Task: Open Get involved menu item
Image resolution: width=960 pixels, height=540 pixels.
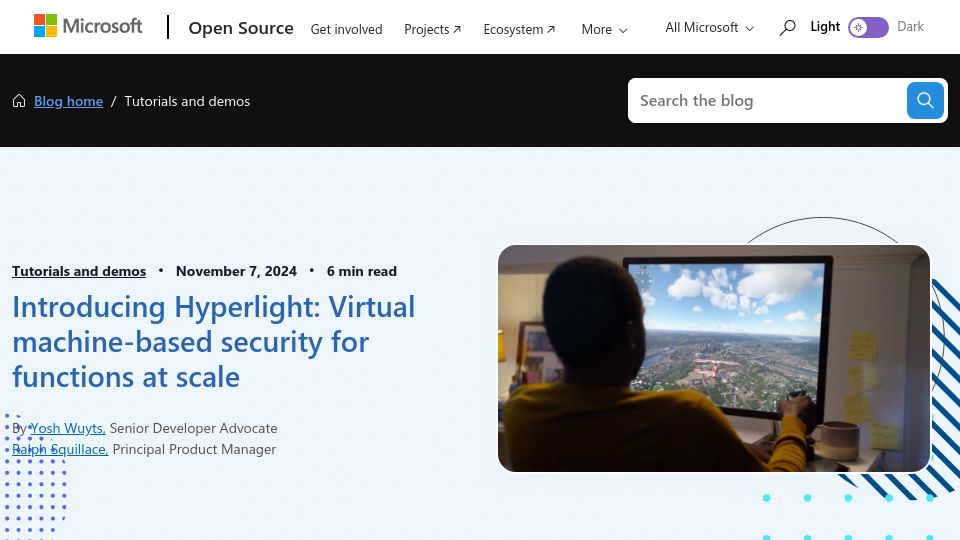Action: click(x=347, y=29)
